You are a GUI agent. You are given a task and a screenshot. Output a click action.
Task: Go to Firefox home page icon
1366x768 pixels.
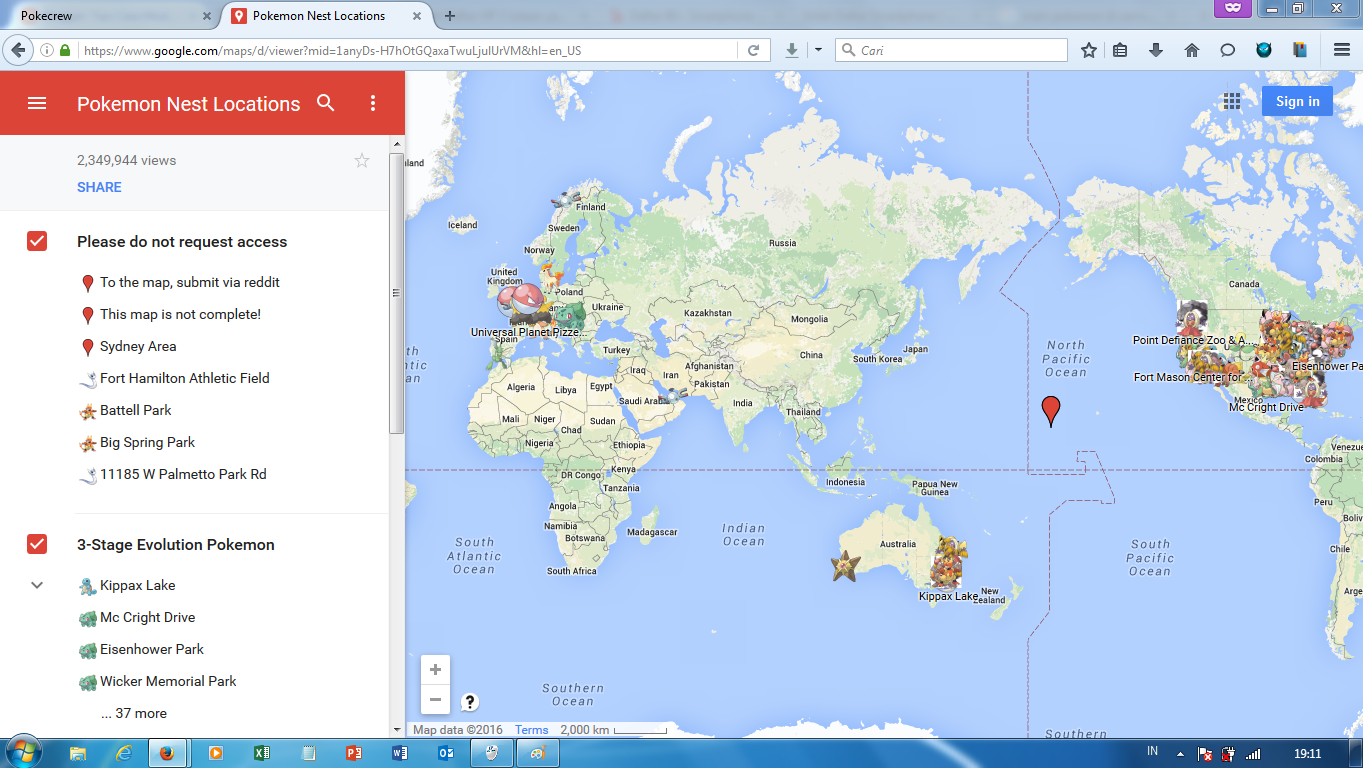1192,50
